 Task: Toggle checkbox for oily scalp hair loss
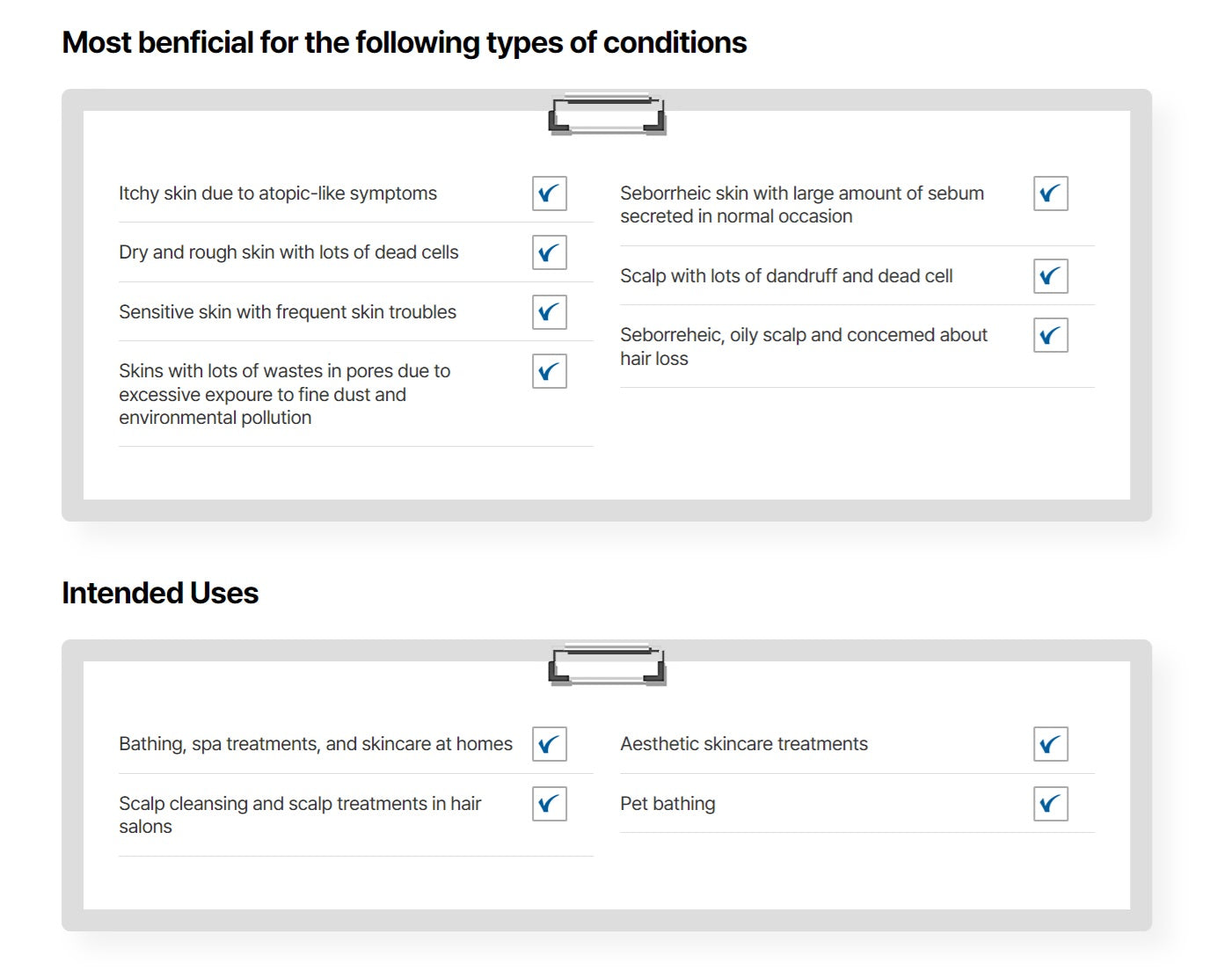point(1051,335)
